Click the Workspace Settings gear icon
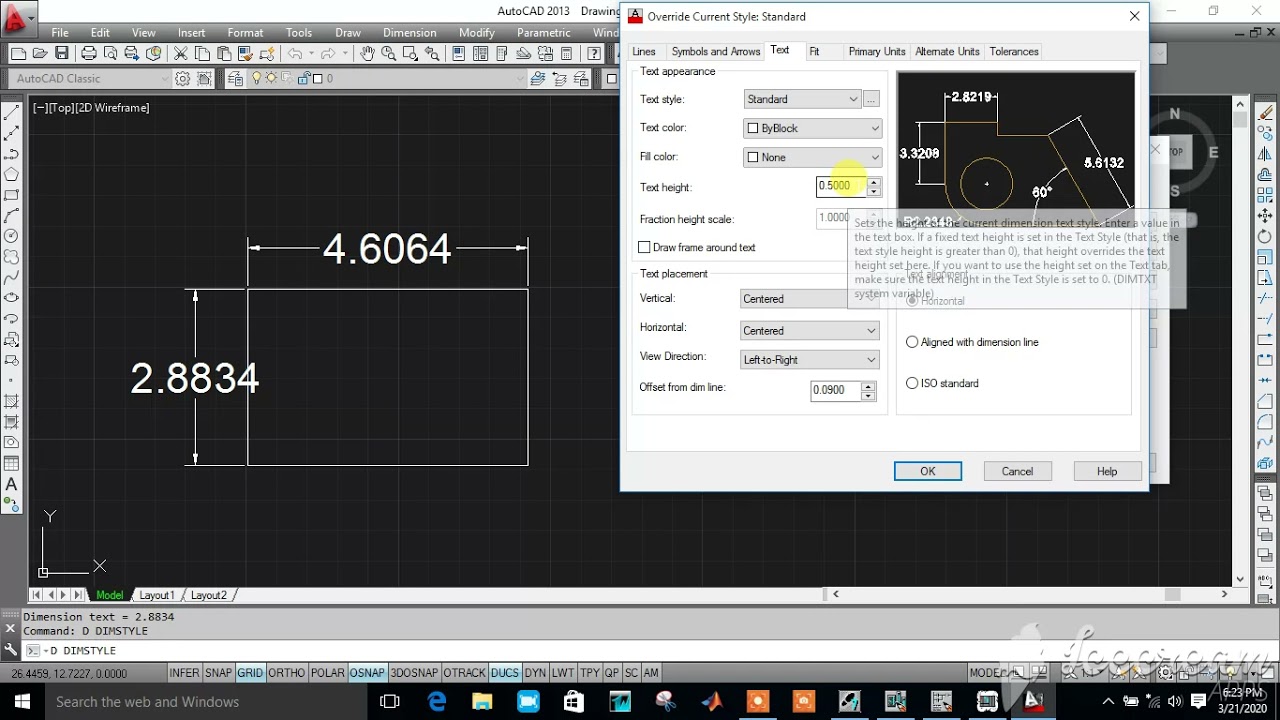The width and height of the screenshot is (1280, 720). click(x=183, y=79)
